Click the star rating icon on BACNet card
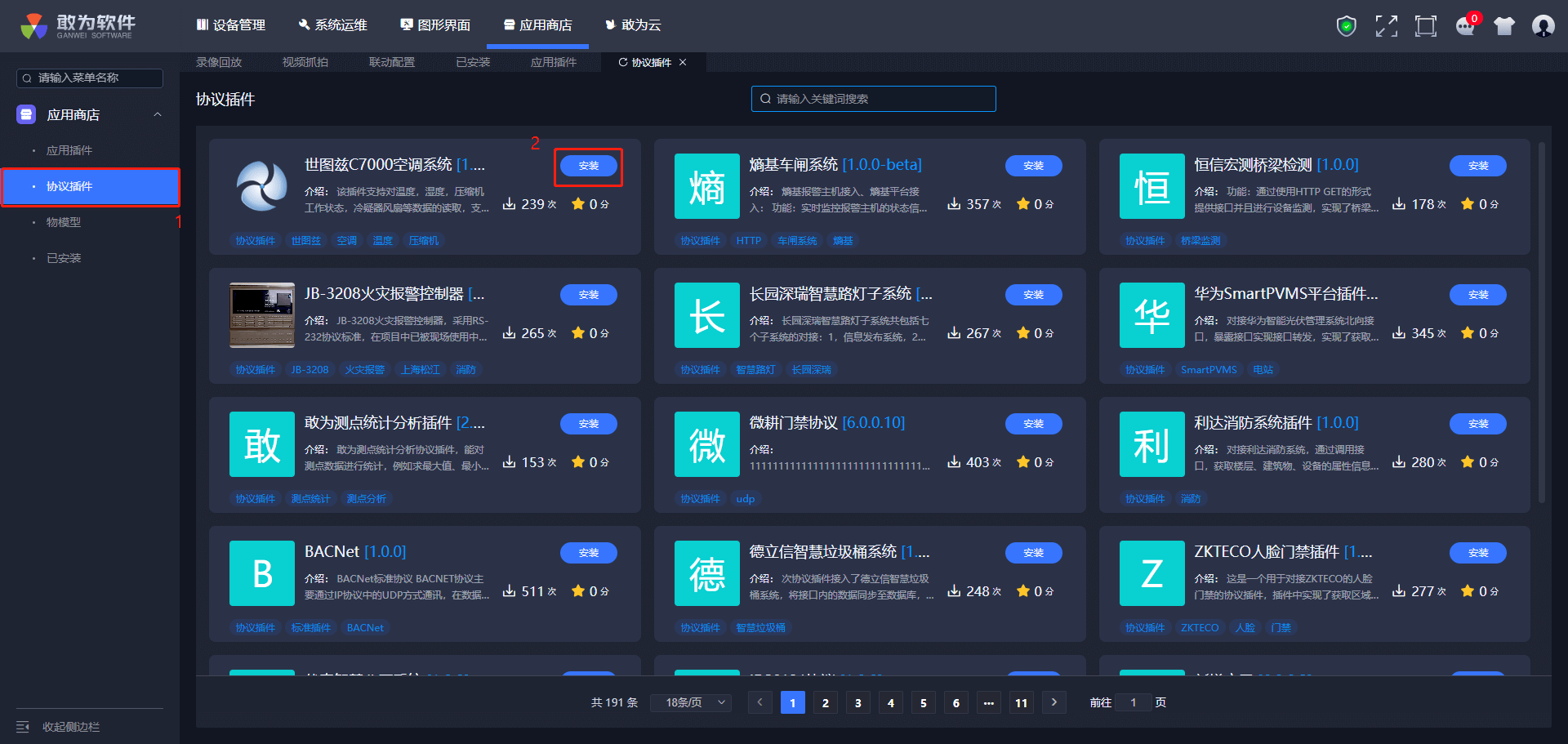Screen dimensions: 1568x744 [578, 590]
